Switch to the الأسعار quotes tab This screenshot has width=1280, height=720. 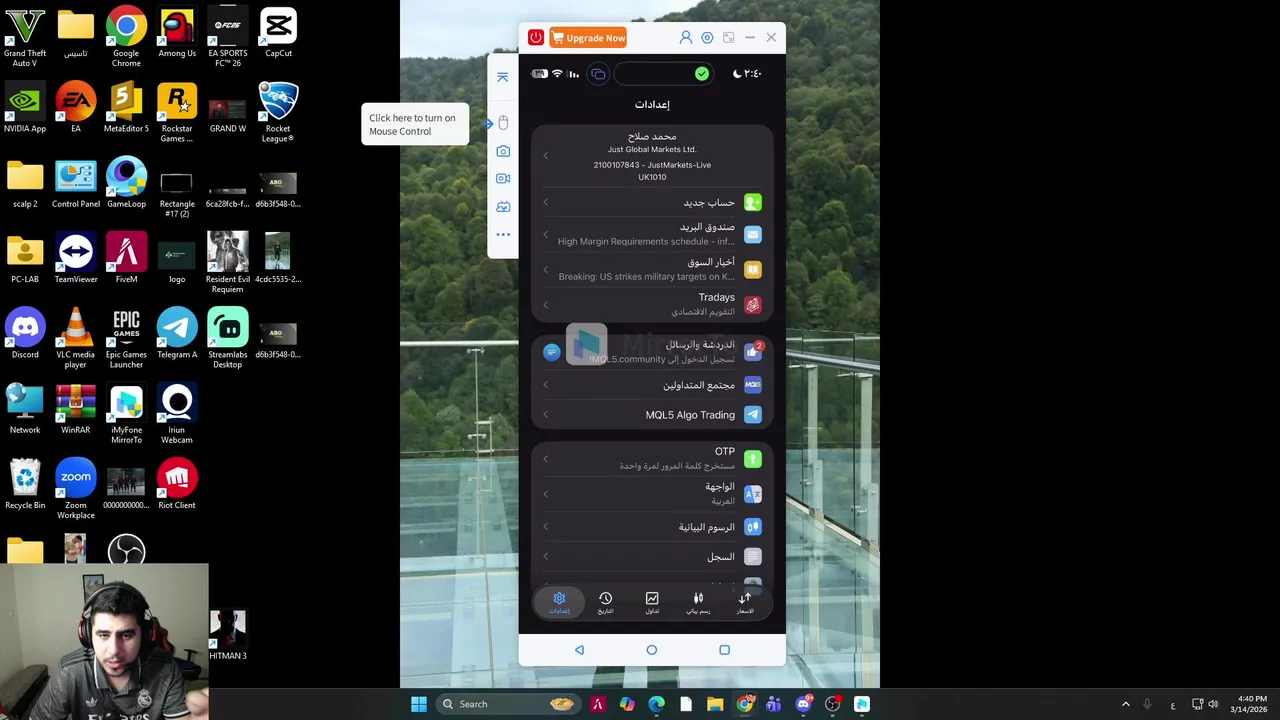(745, 603)
